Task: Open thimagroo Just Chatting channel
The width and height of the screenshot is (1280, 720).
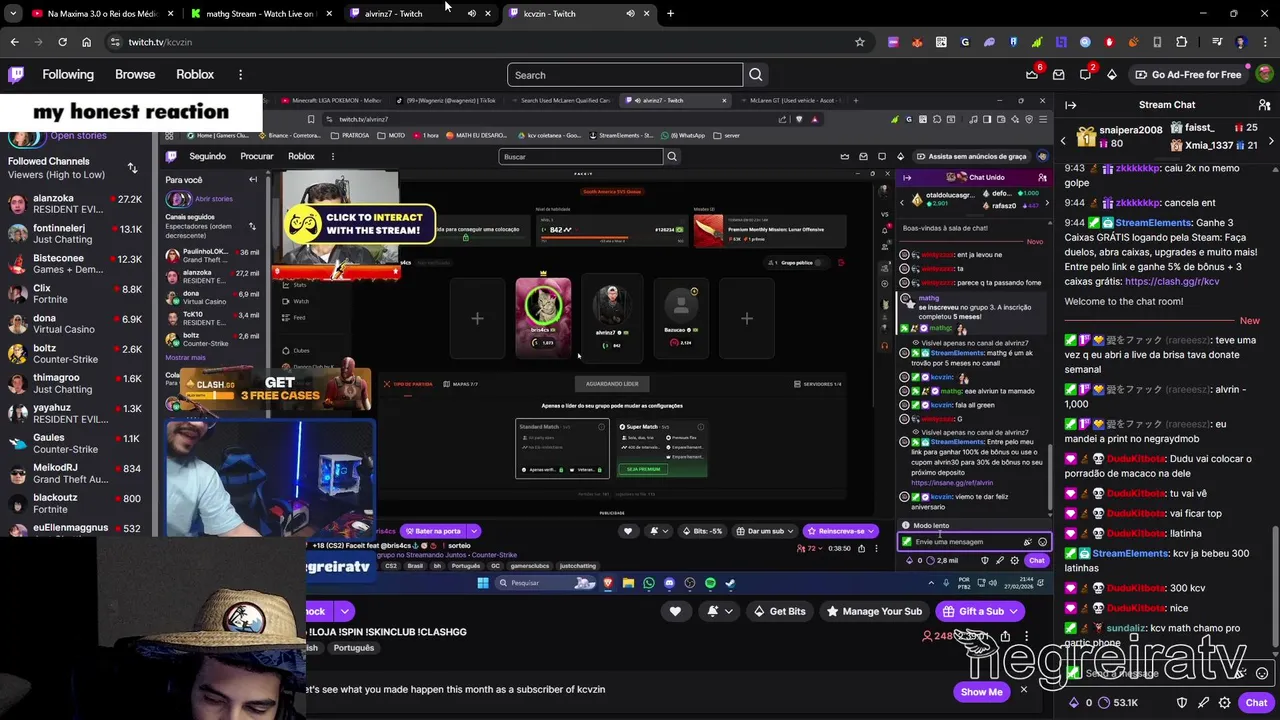Action: pos(75,384)
